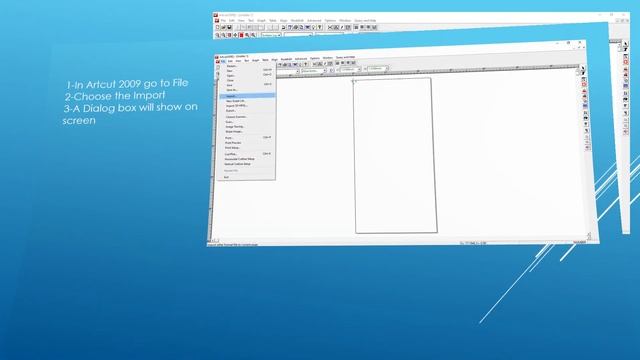This screenshot has height=360, width=640.
Task: Open Query and Help in front window
Action: pyautogui.click(x=345, y=57)
